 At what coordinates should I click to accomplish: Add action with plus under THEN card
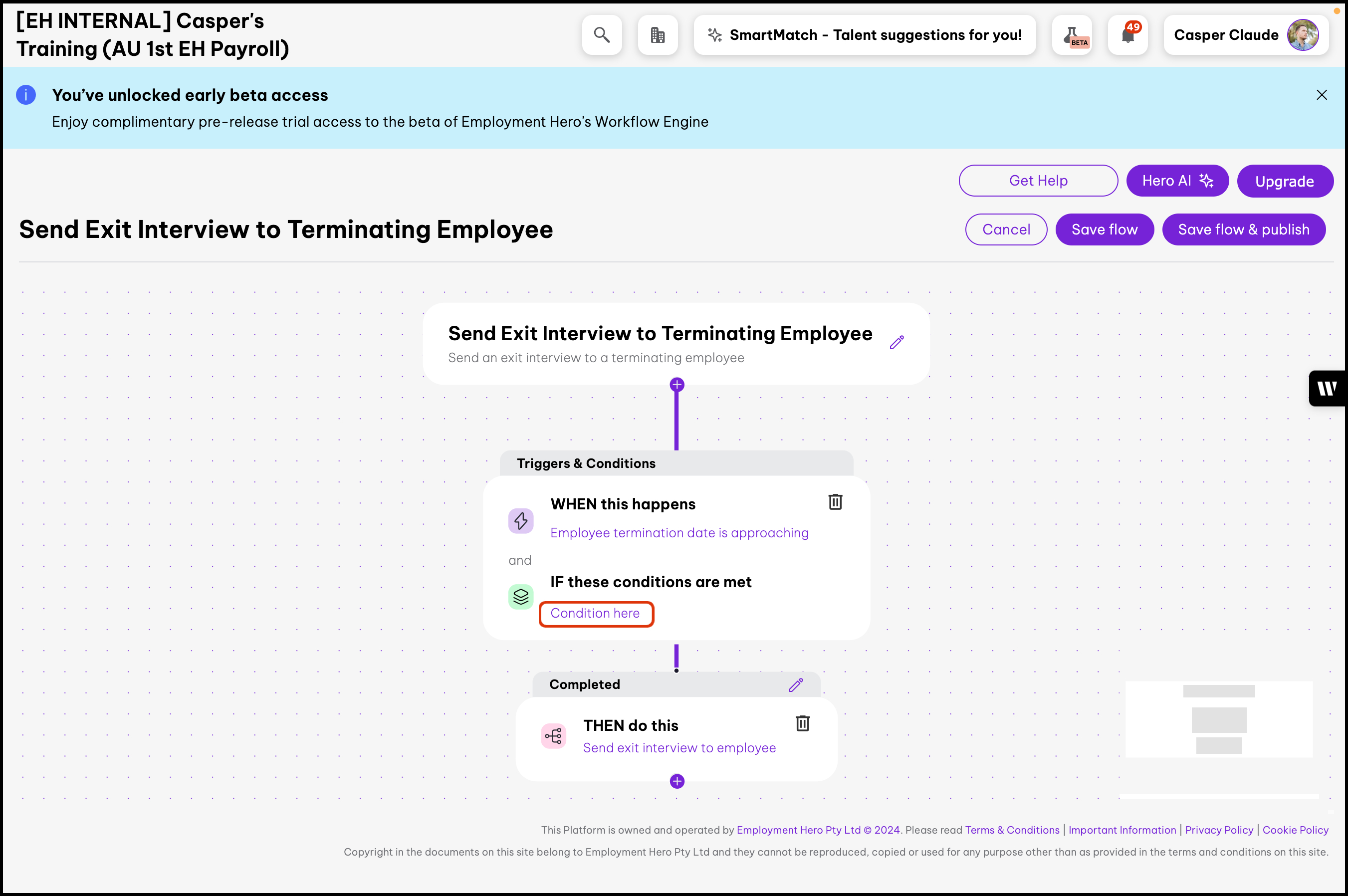click(x=676, y=781)
